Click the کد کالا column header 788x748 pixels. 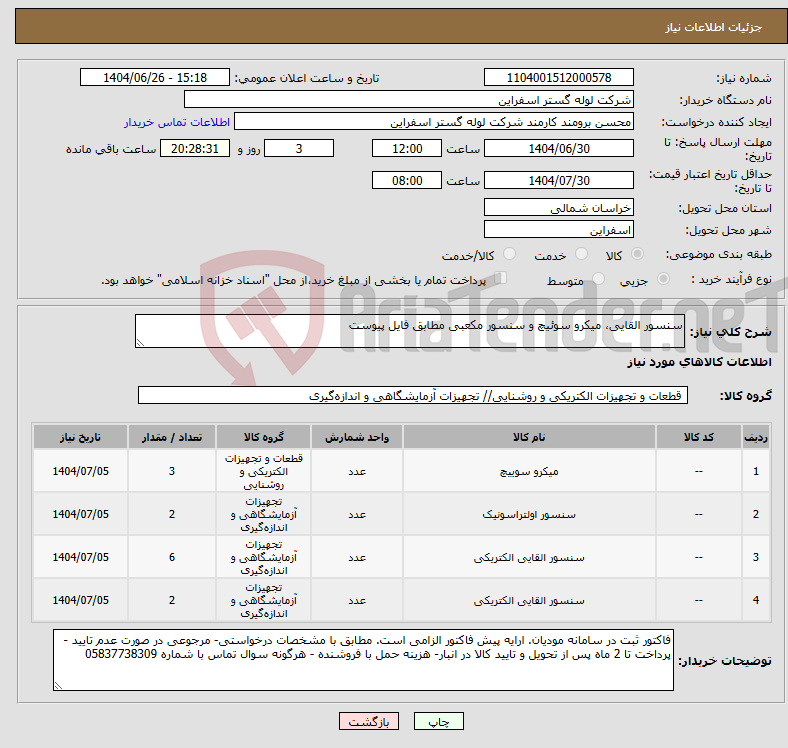point(698,437)
